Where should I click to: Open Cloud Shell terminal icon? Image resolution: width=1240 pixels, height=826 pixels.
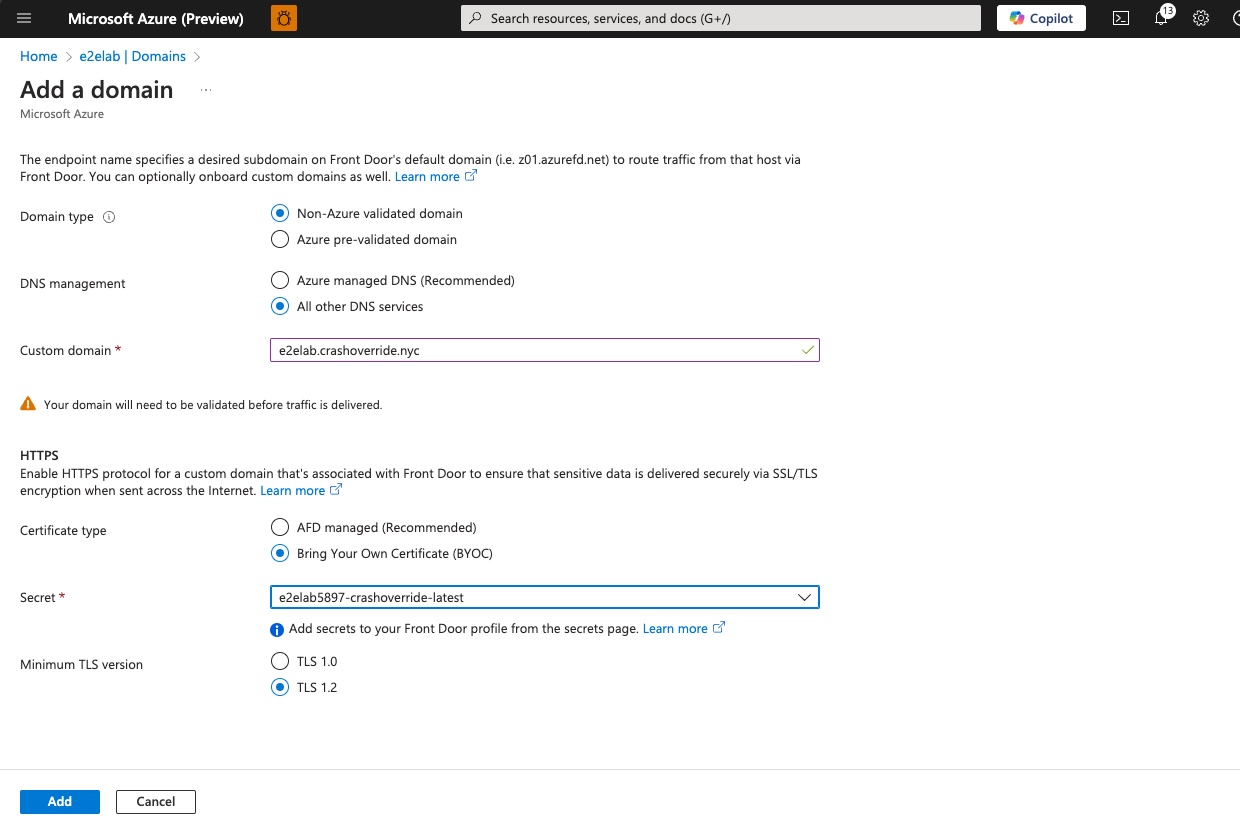click(1121, 18)
